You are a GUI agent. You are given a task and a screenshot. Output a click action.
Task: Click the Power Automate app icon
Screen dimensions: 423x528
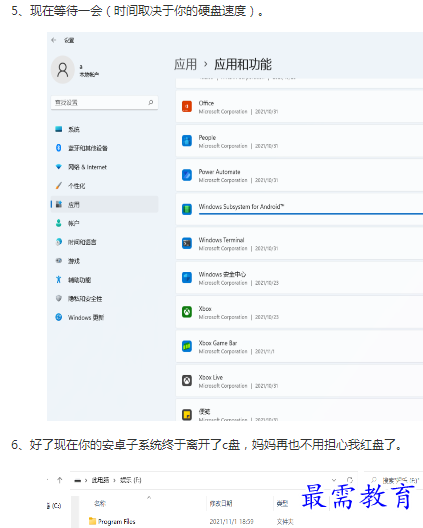click(x=187, y=175)
